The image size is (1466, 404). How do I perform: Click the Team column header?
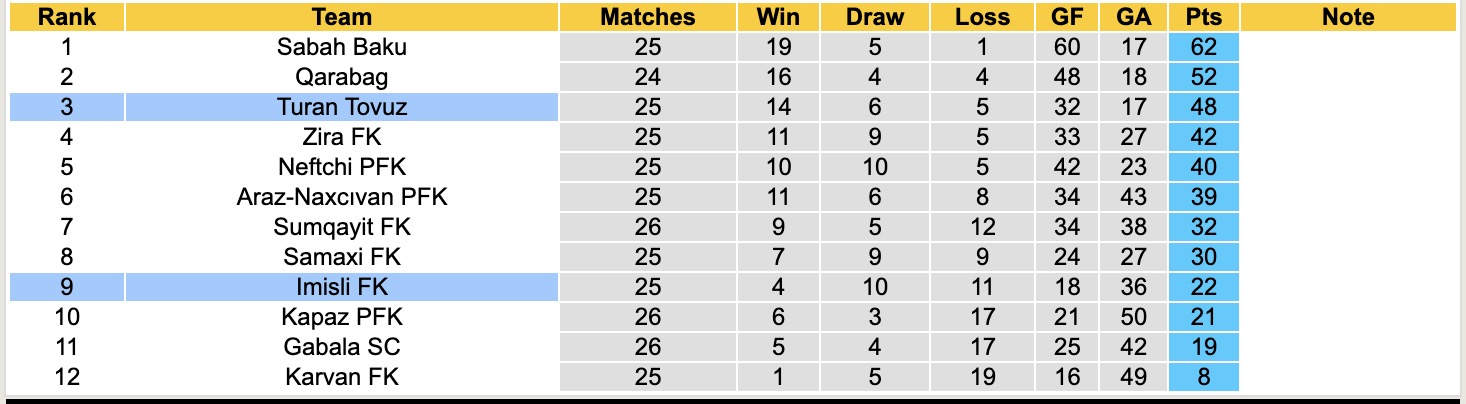(342, 17)
